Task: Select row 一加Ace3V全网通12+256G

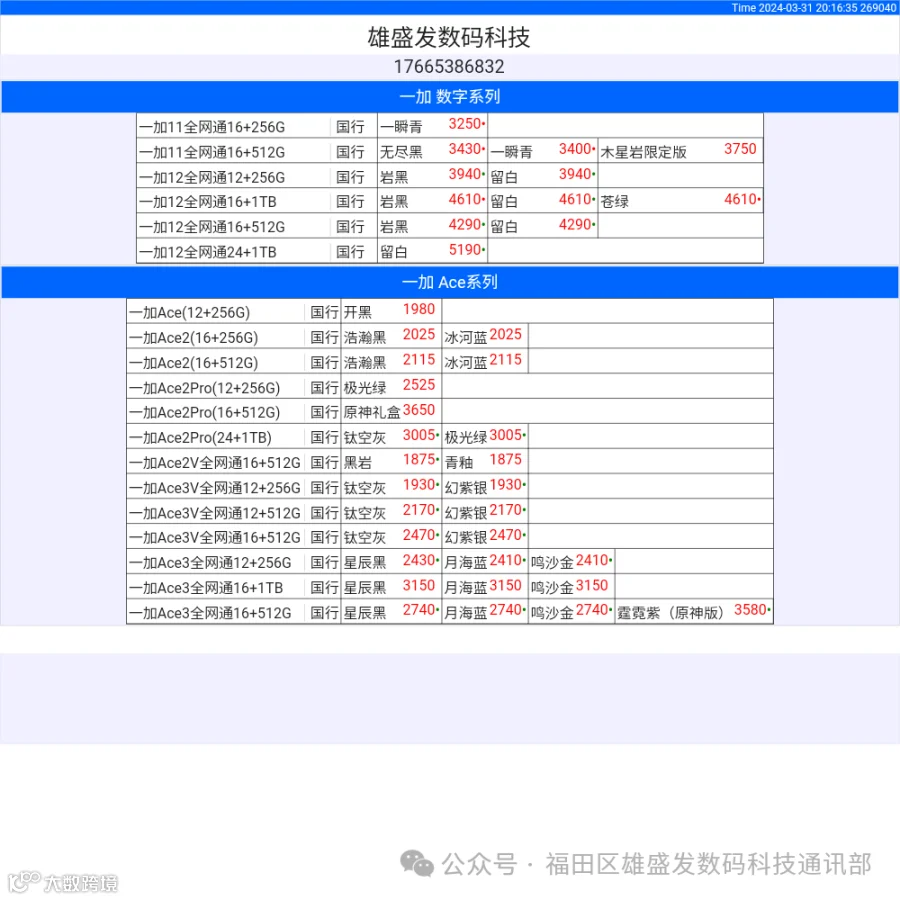Action: pos(450,487)
